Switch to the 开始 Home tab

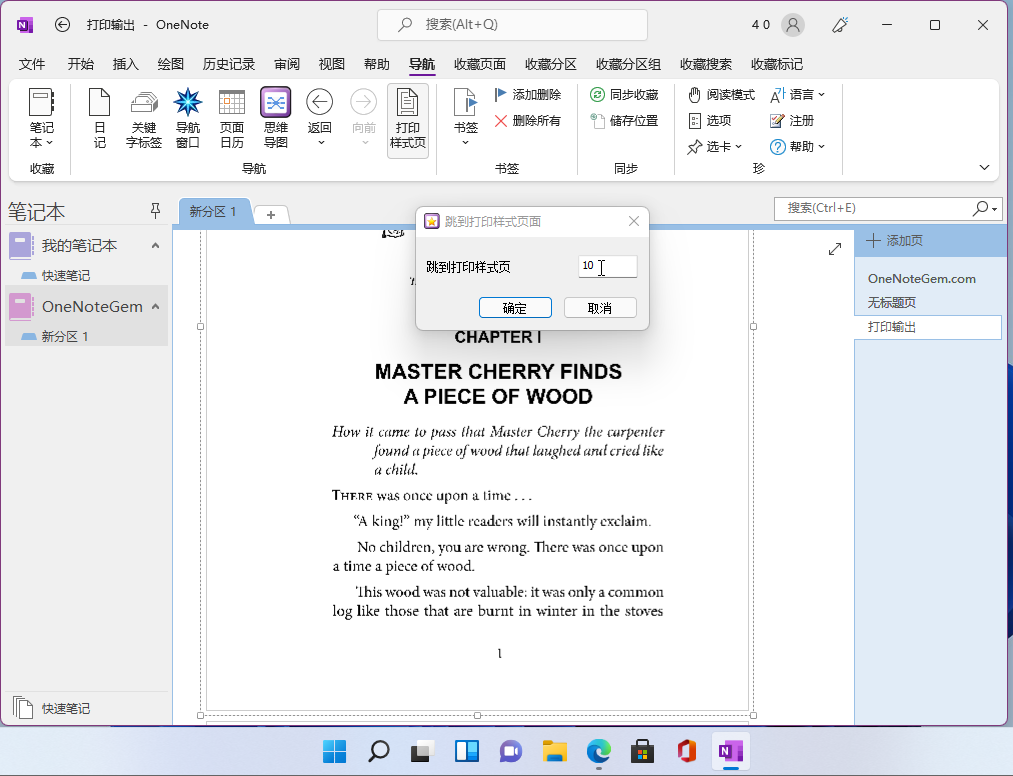point(81,64)
